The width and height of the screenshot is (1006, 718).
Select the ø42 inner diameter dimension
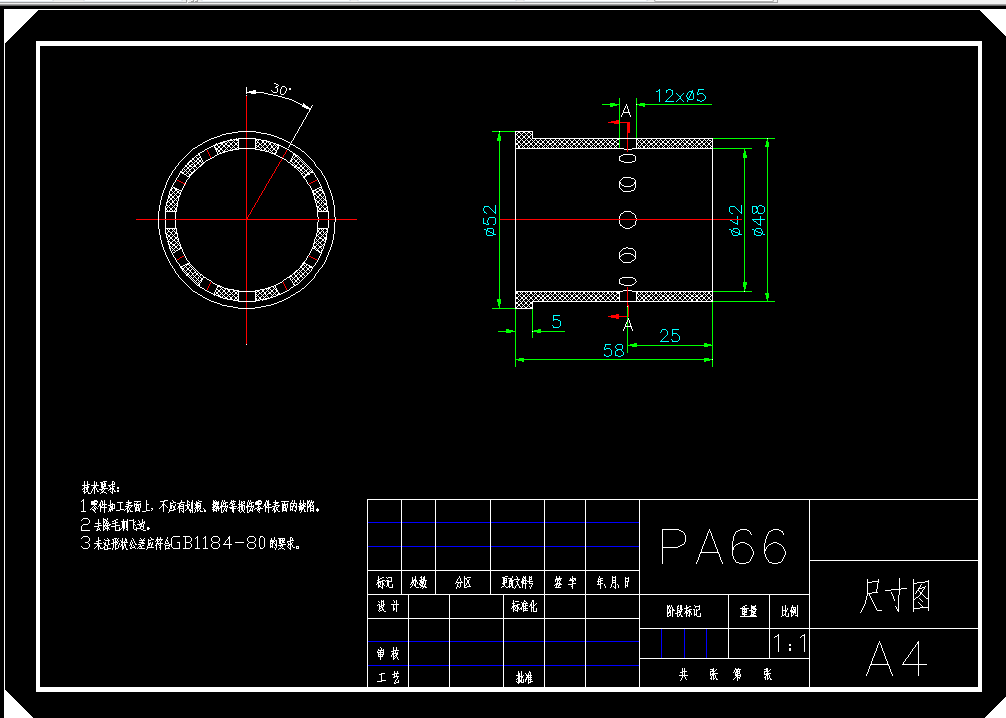[736, 220]
